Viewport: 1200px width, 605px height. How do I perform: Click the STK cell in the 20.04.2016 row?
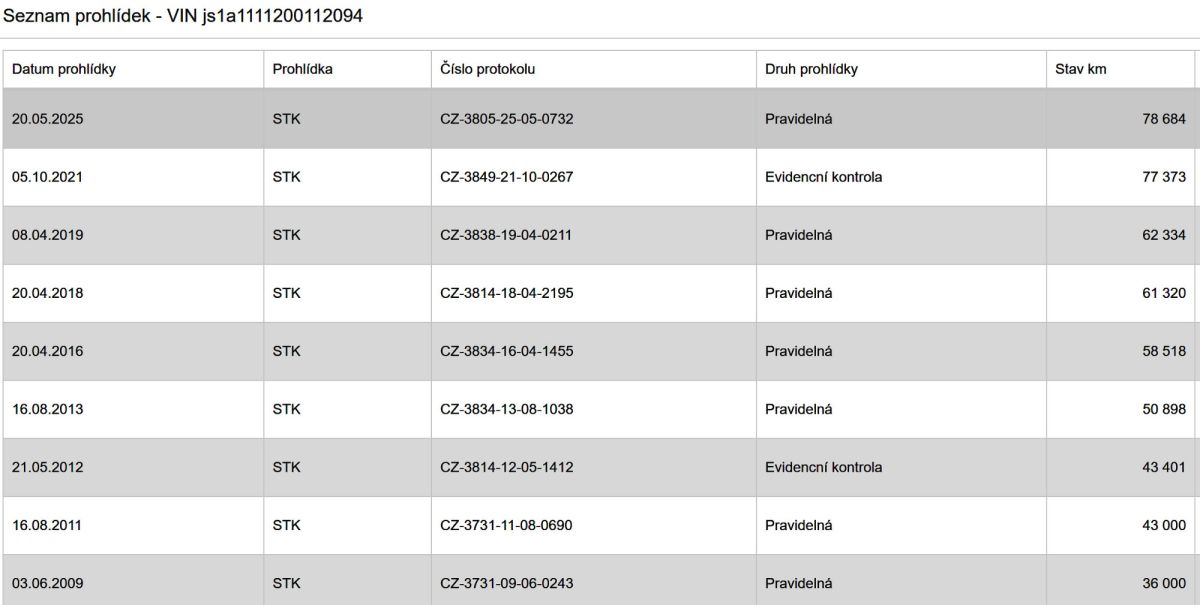pyautogui.click(x=286, y=351)
